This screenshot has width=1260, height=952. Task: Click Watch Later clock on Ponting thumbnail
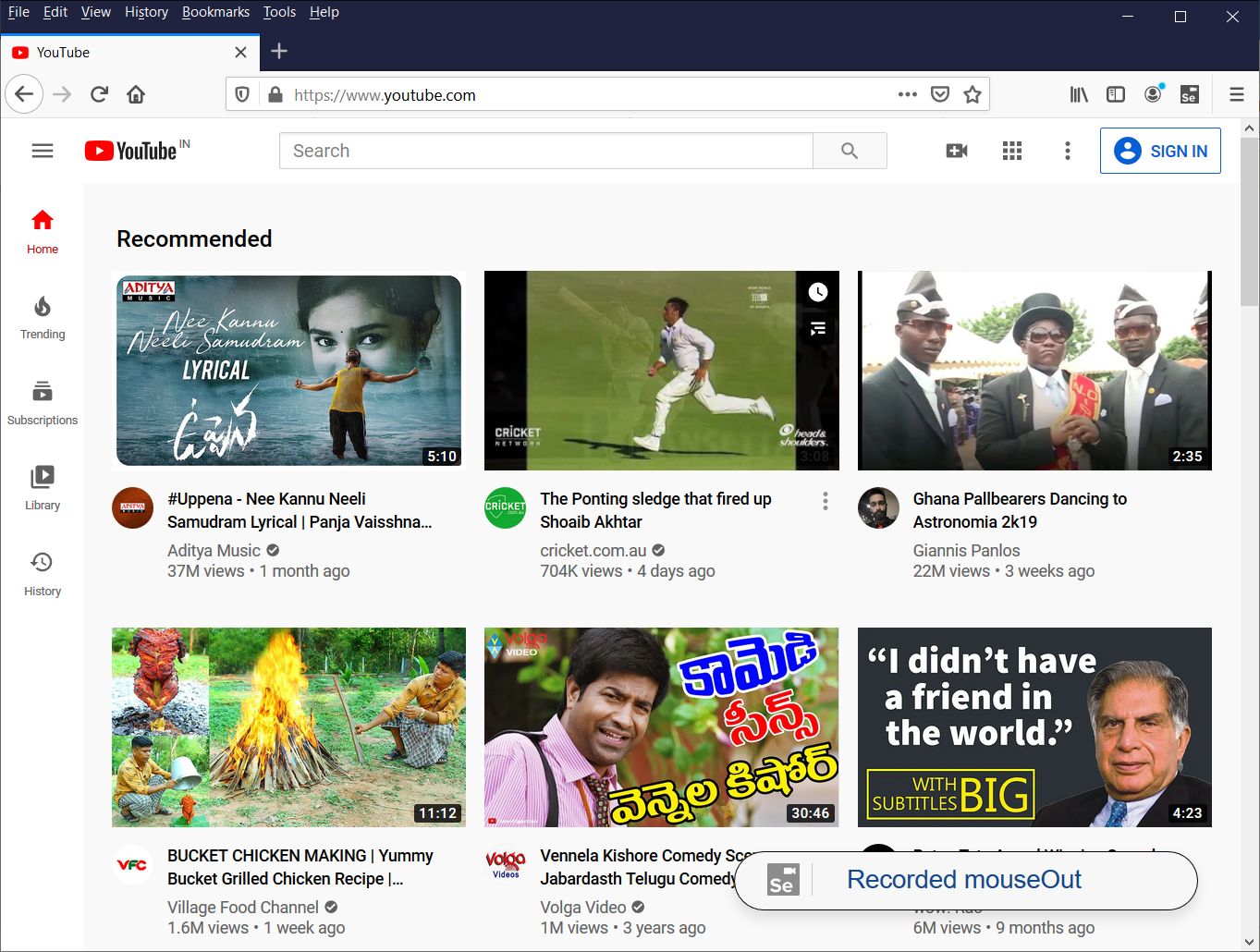click(818, 292)
